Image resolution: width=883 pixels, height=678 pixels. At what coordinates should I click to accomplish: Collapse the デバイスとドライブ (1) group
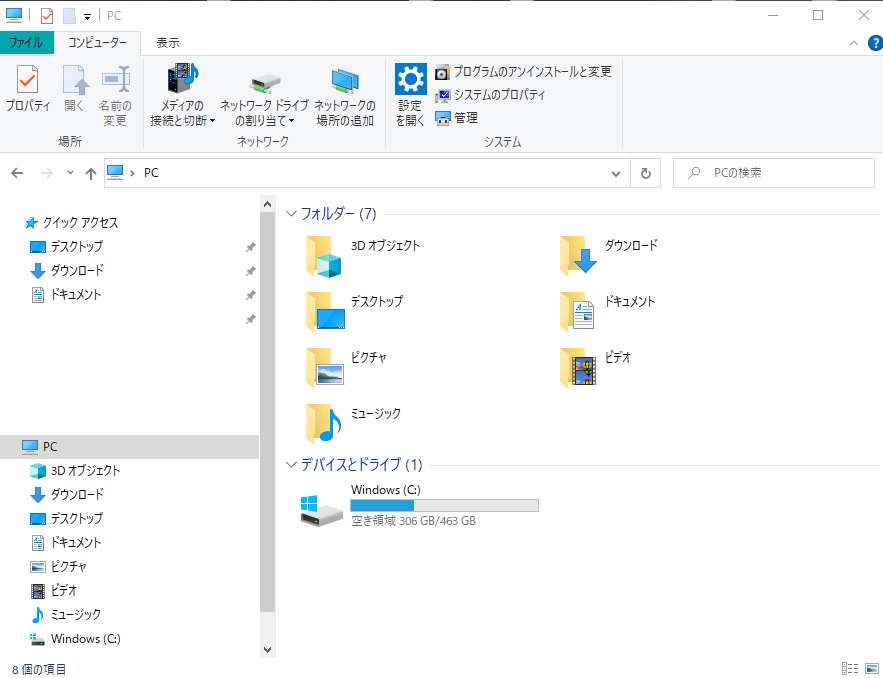click(291, 465)
